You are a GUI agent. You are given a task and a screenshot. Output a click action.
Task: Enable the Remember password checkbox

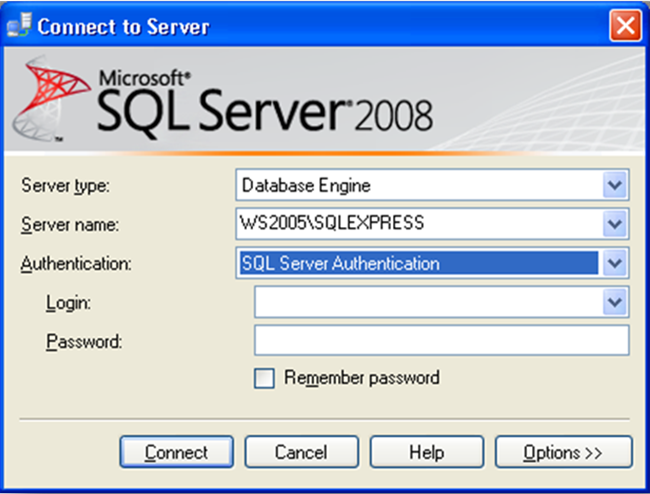pos(264,379)
